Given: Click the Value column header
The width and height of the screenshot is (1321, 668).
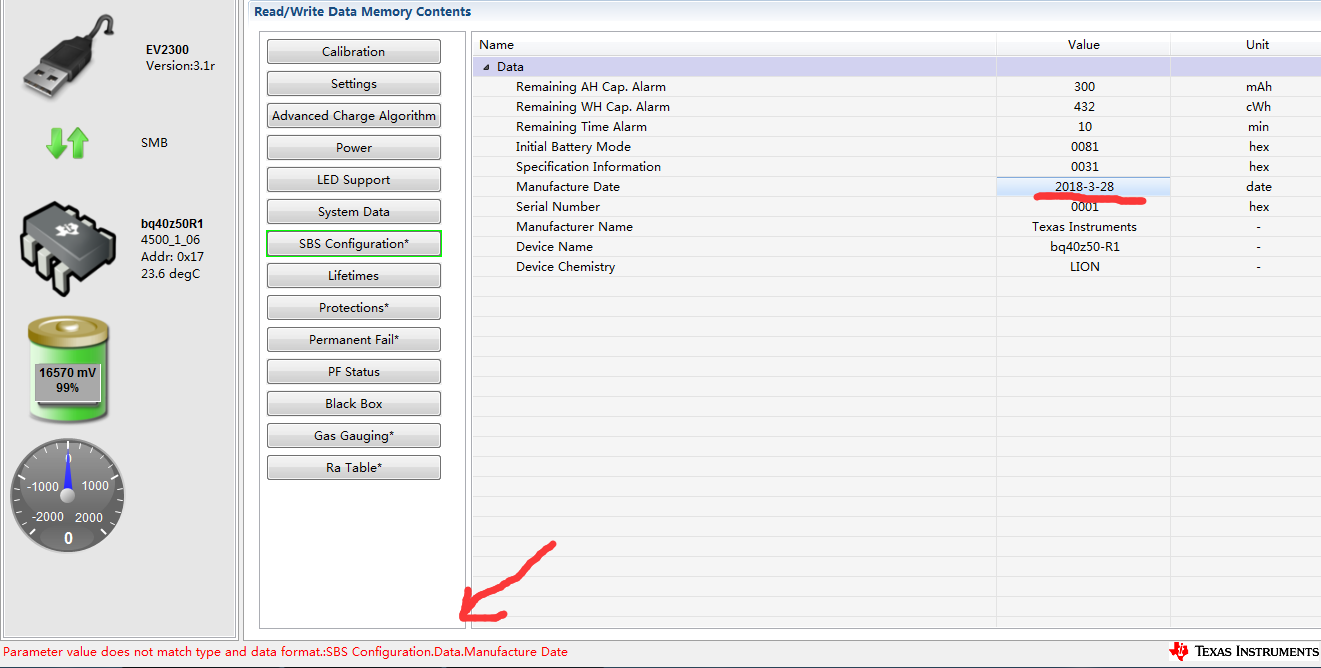Looking at the screenshot, I should (1083, 45).
